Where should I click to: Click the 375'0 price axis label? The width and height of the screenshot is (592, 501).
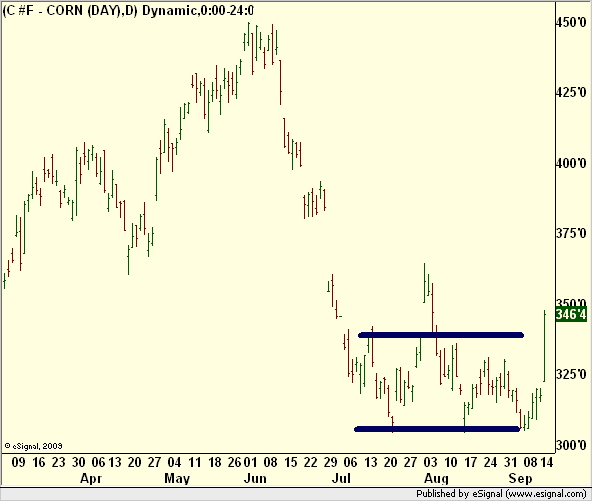pos(571,233)
